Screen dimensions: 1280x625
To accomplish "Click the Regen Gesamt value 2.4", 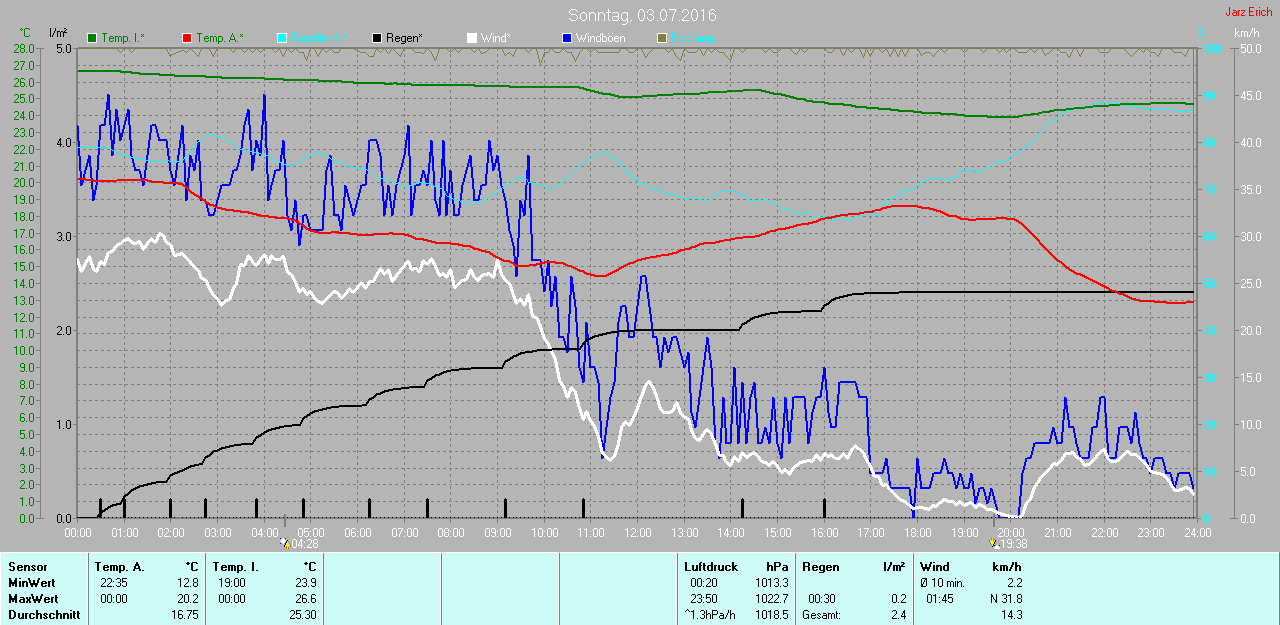I will (897, 615).
